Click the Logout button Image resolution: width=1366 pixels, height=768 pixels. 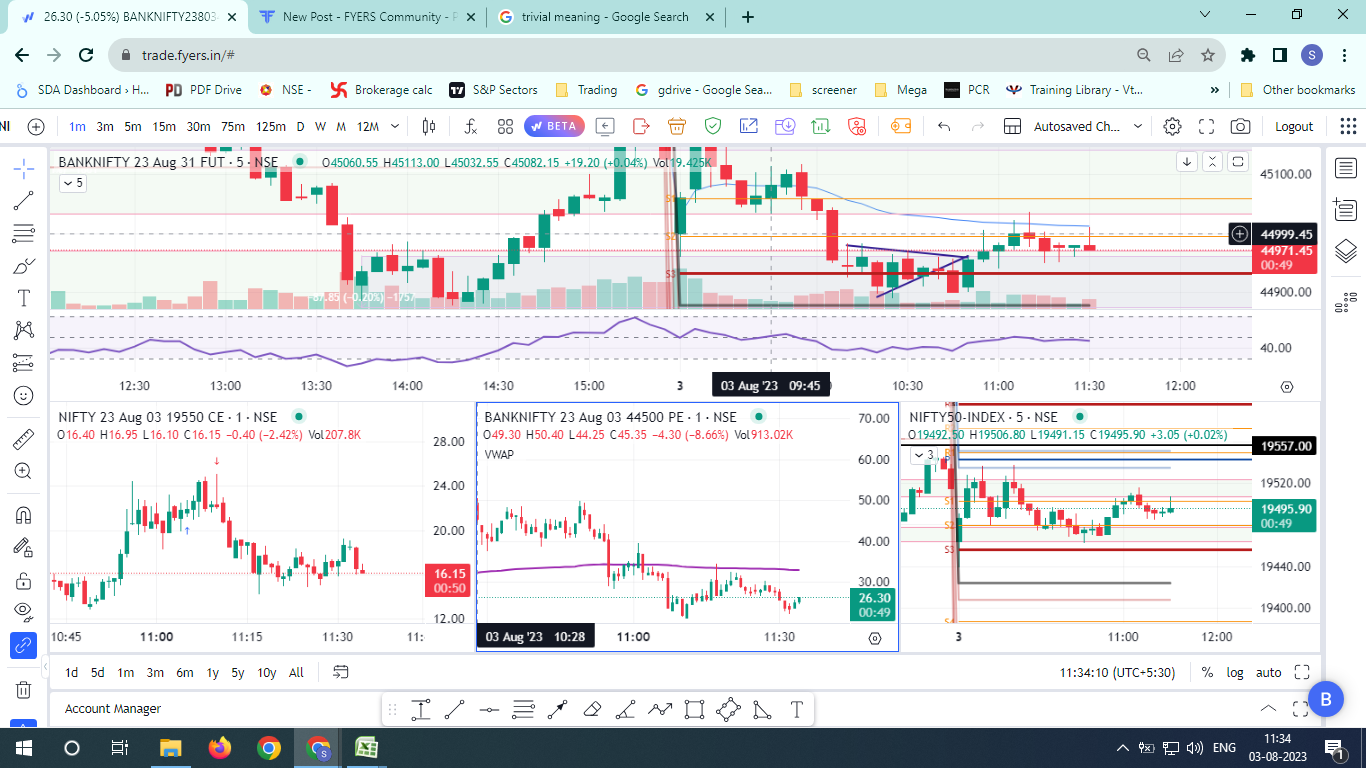(1294, 127)
